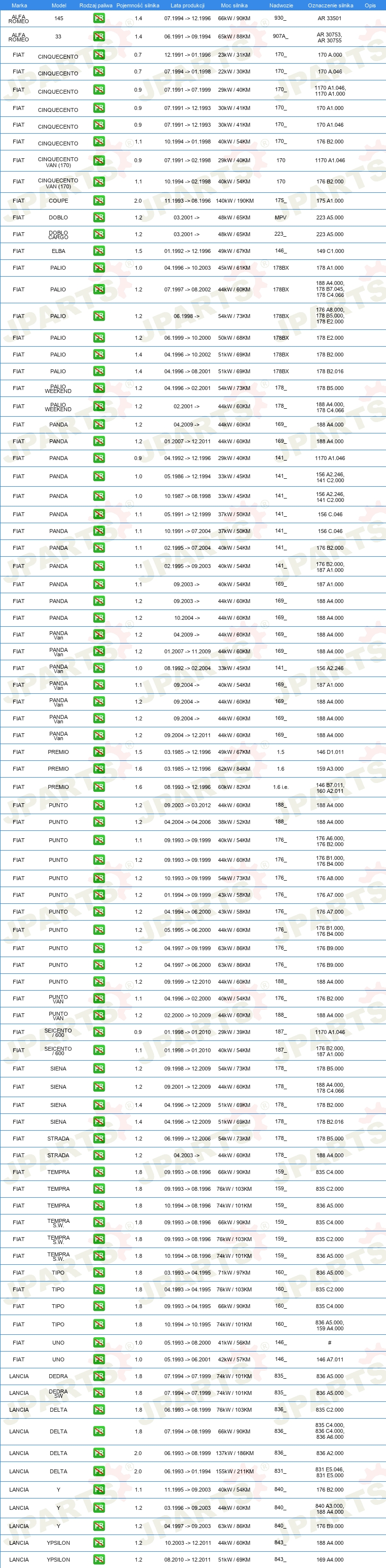Click fuel icon in Lancia DEDRA SW row

(x=99, y=1392)
